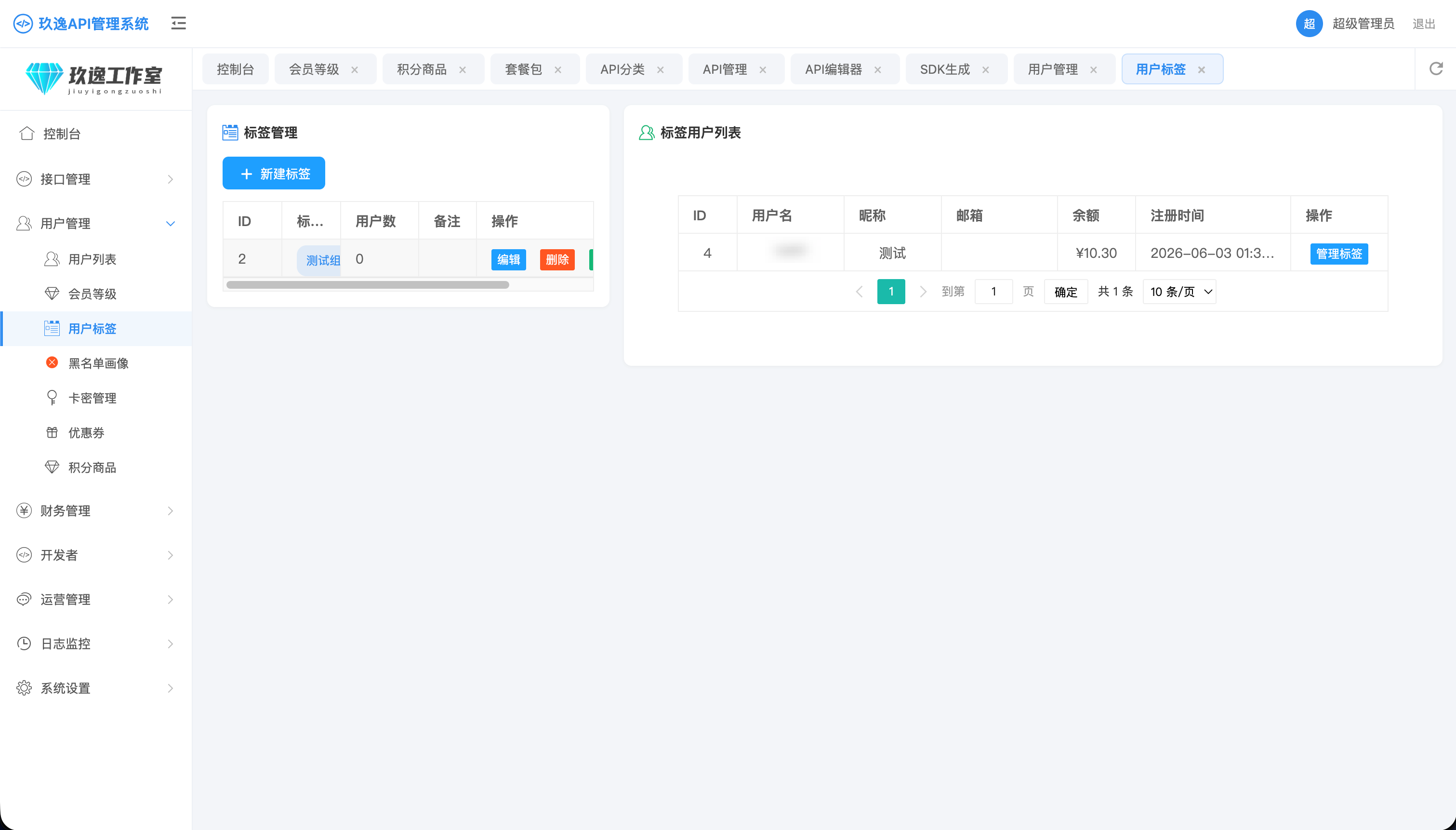Viewport: 1456px width, 830px height.
Task: Close the SDK生成 tab
Action: [x=985, y=69]
